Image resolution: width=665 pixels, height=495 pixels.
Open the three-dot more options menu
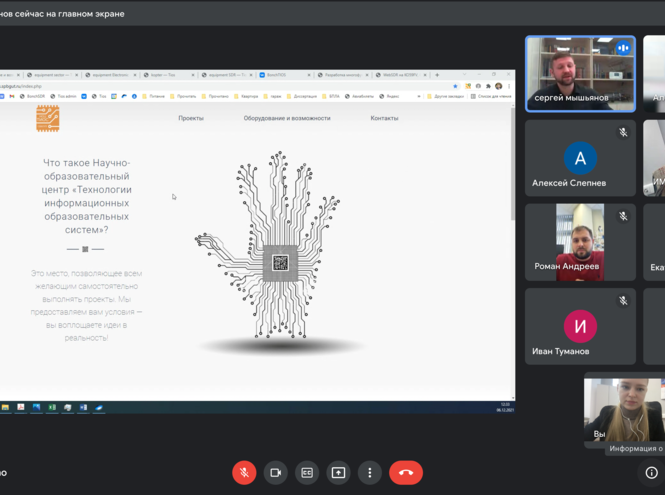pyautogui.click(x=370, y=472)
